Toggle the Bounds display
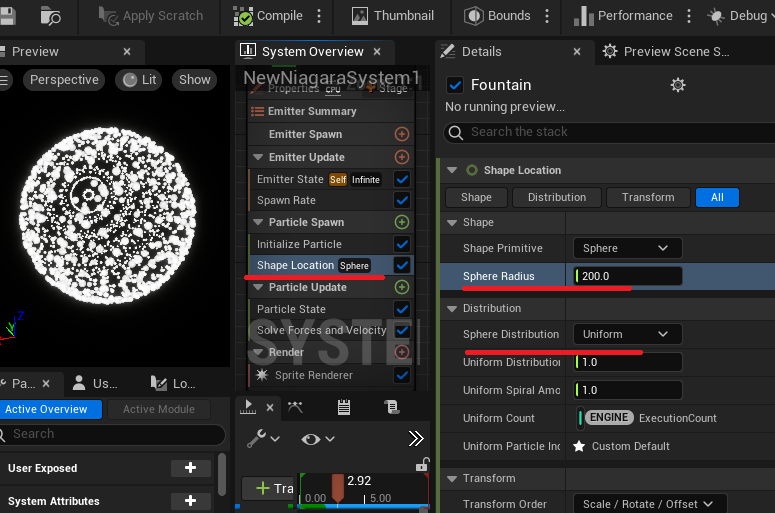Viewport: 775px width, 513px height. (x=497, y=16)
